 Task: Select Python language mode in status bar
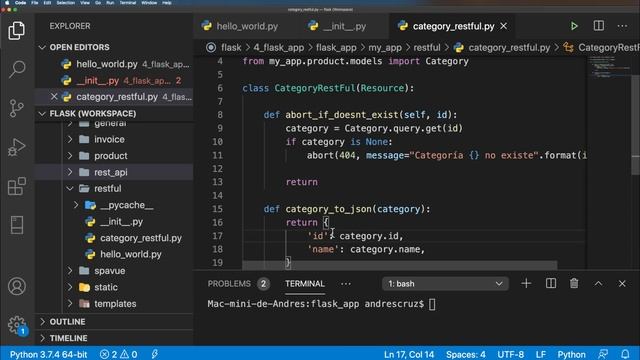[571, 354]
